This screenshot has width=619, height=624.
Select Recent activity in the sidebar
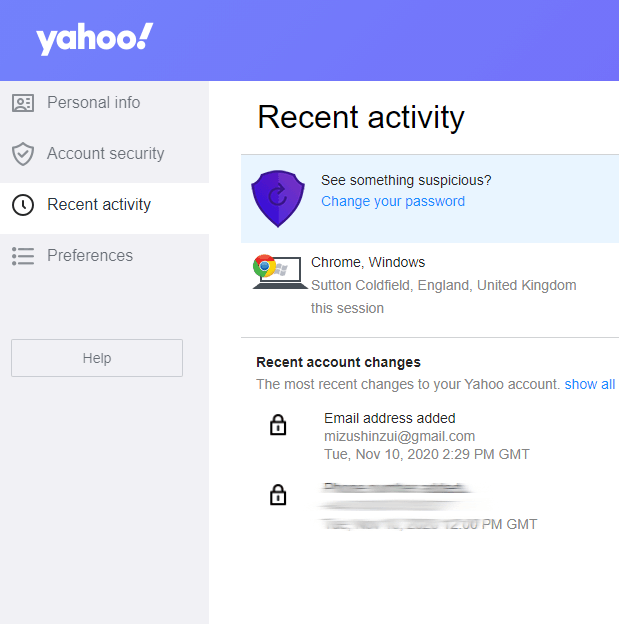pos(99,205)
